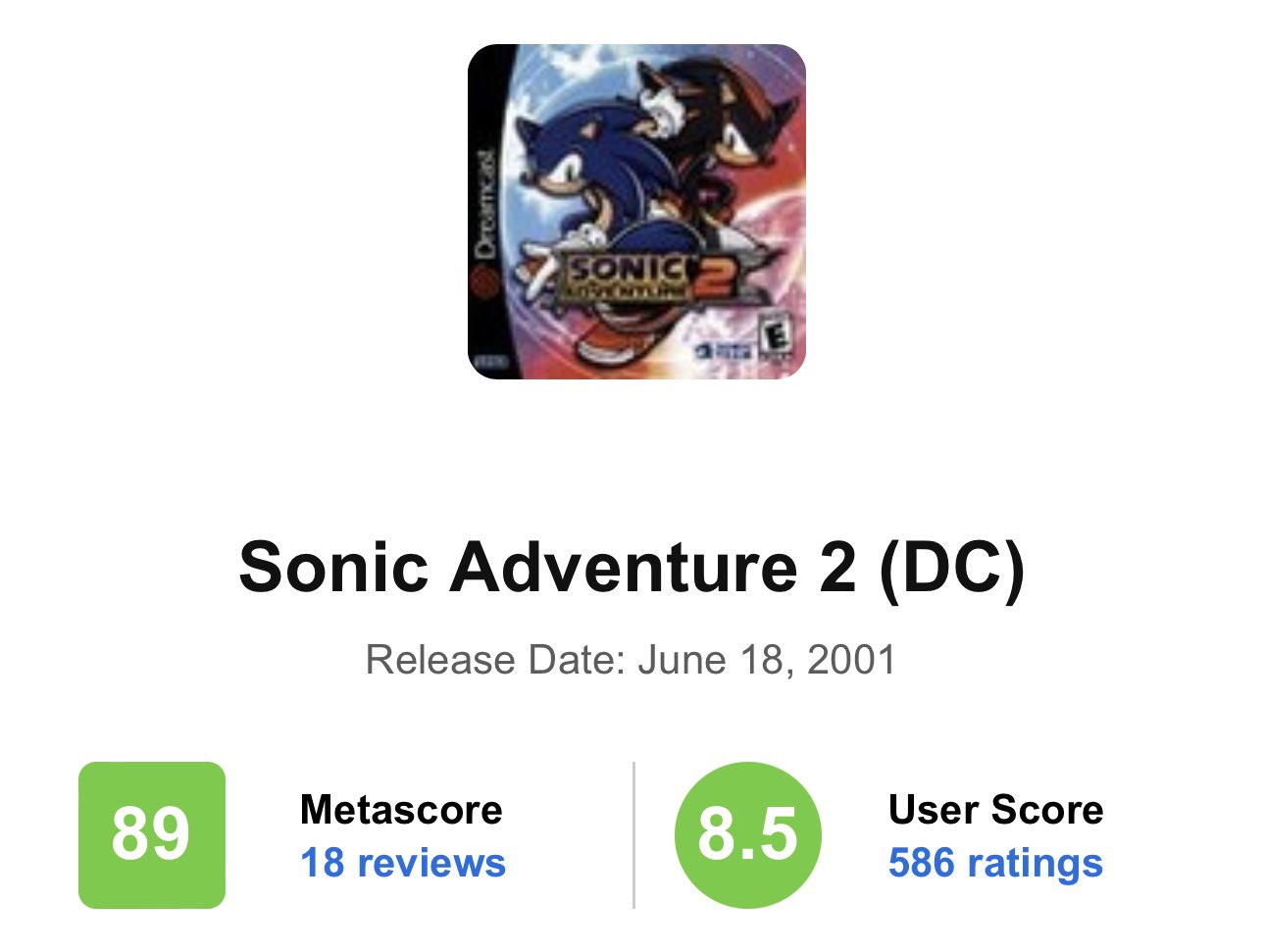1265x952 pixels.
Task: Click the Metascore heading label
Action: point(401,810)
